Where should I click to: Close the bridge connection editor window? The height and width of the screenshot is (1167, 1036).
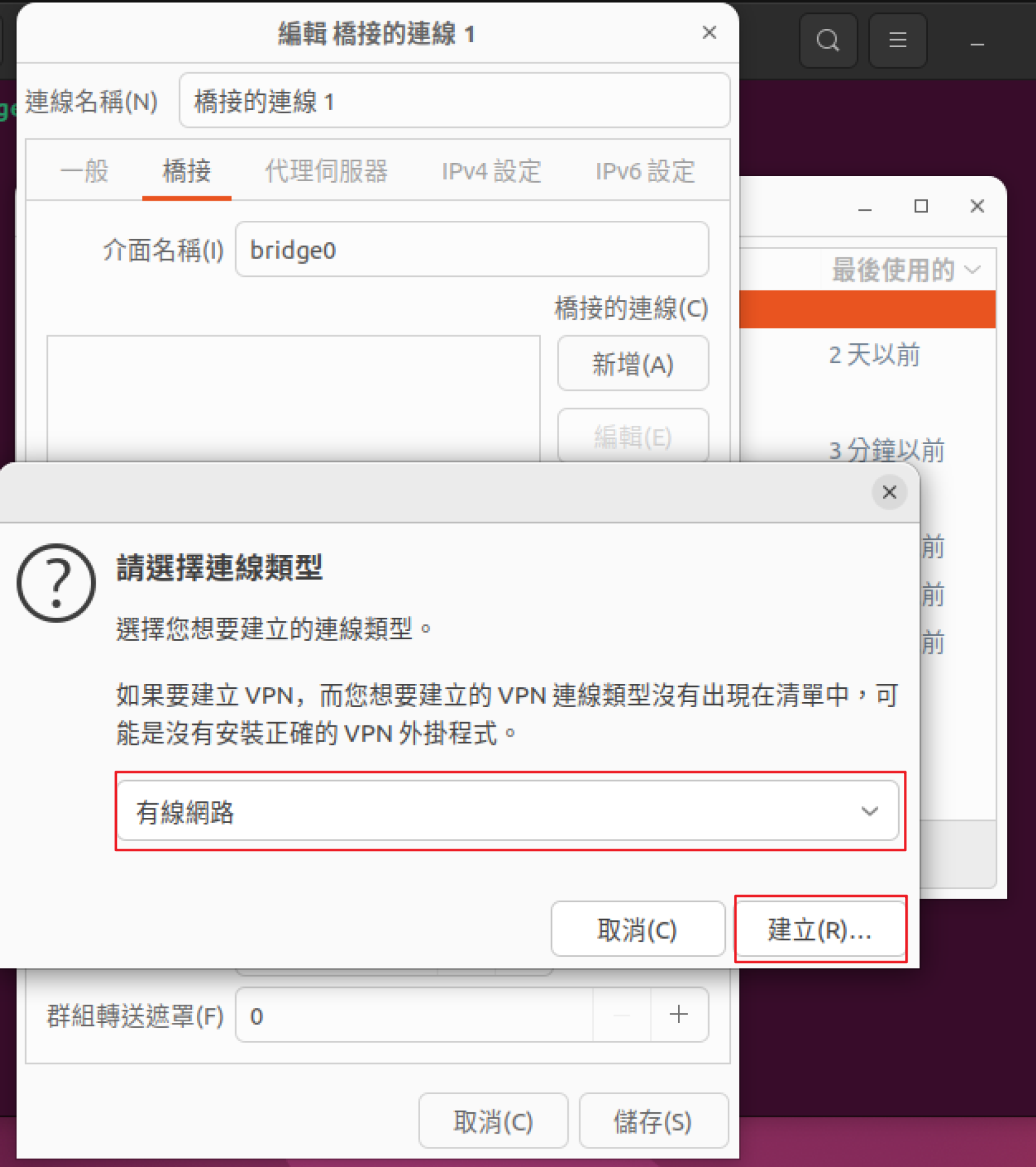(x=709, y=33)
